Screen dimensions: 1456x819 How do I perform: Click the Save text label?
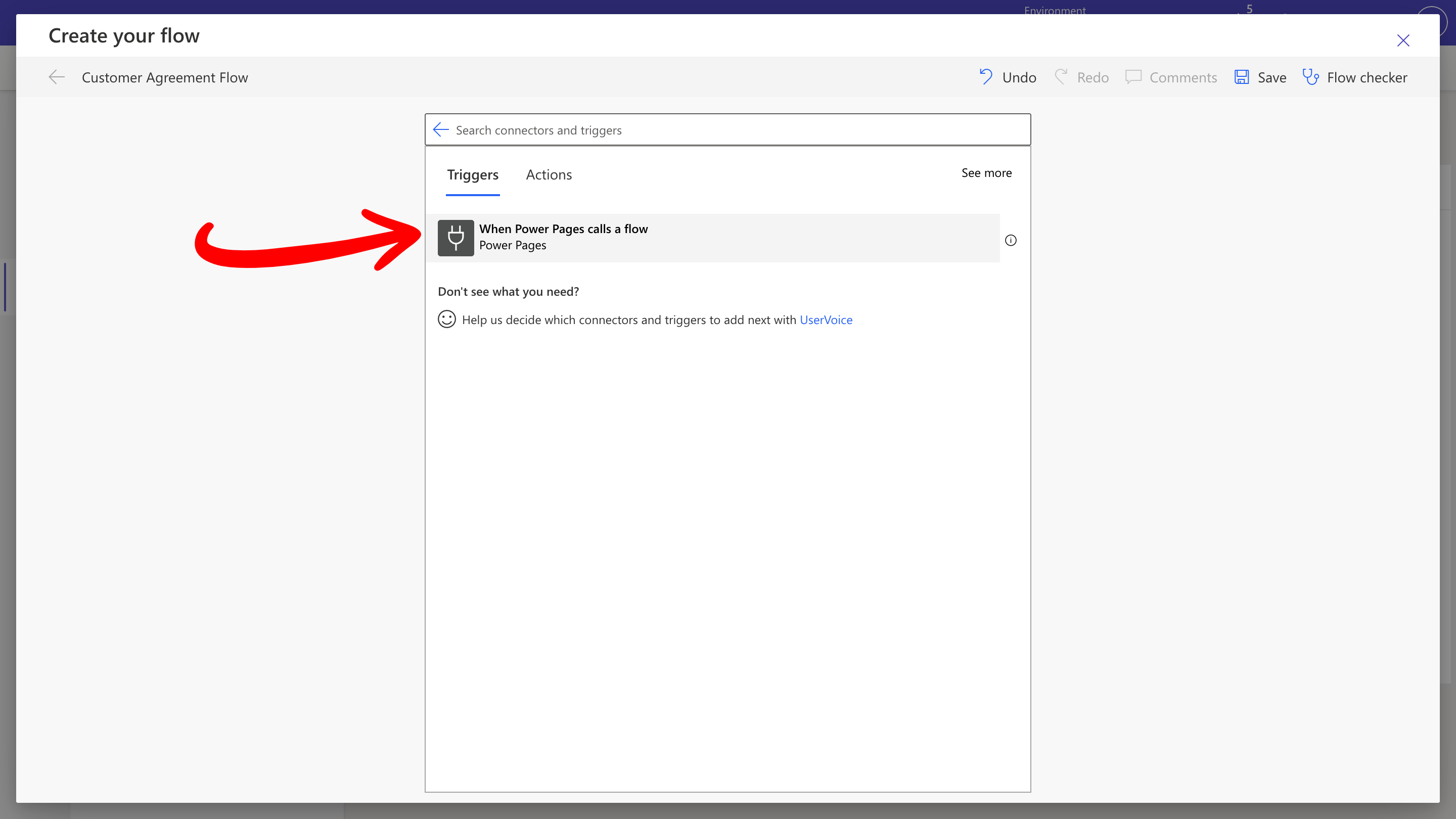pyautogui.click(x=1272, y=77)
